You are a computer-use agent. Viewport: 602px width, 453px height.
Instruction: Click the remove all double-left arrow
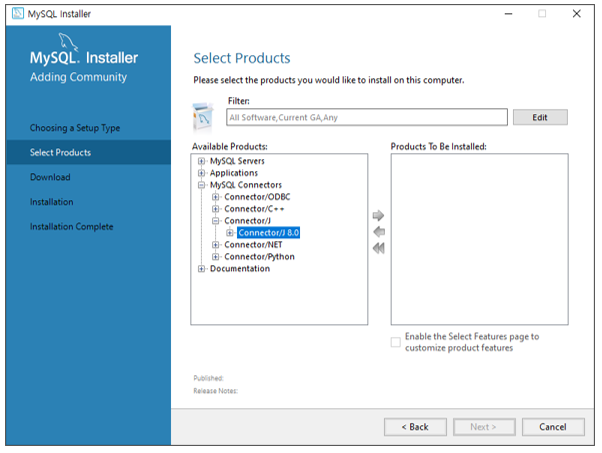[379, 248]
